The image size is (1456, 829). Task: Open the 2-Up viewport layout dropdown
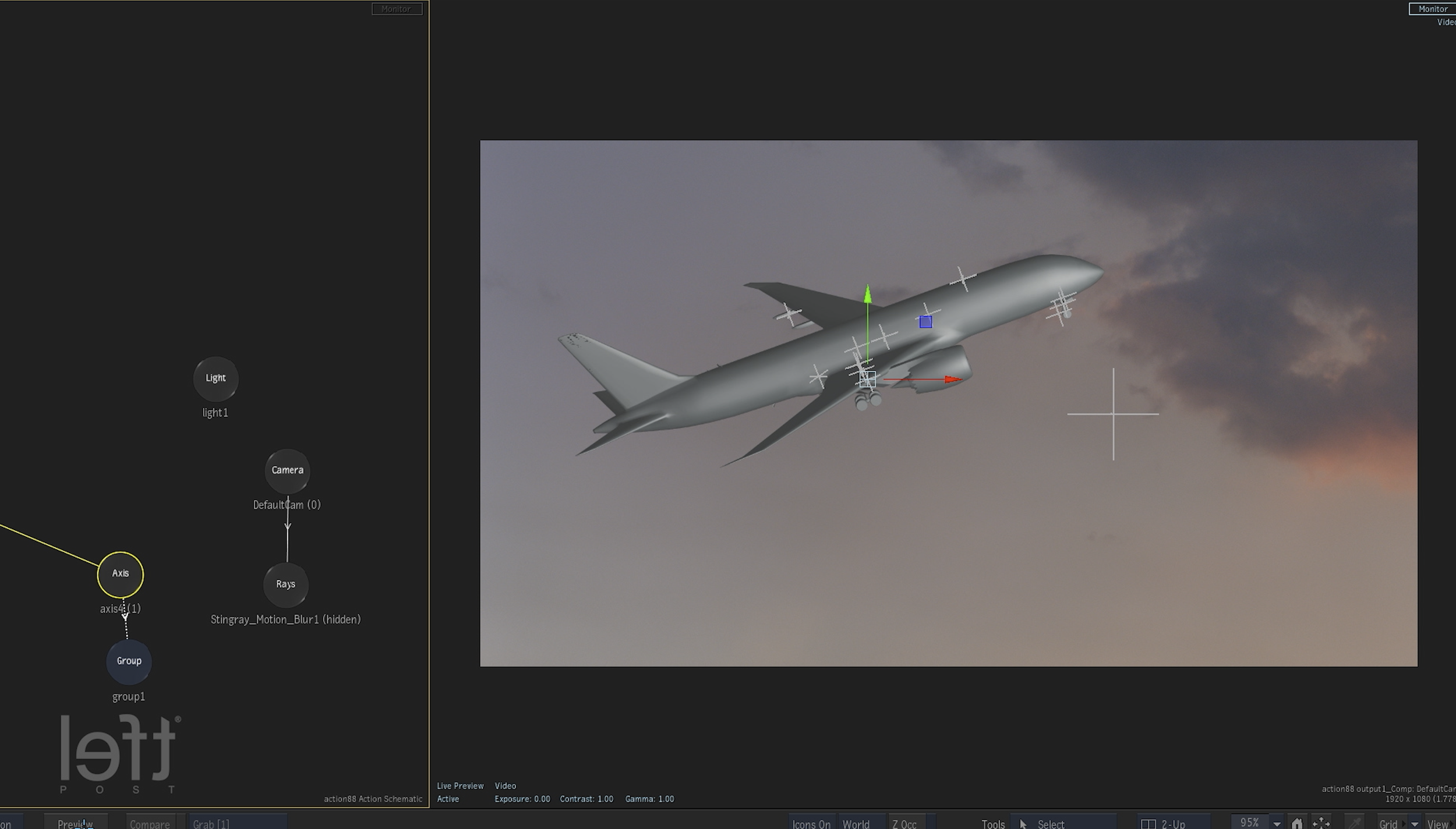[1172, 824]
